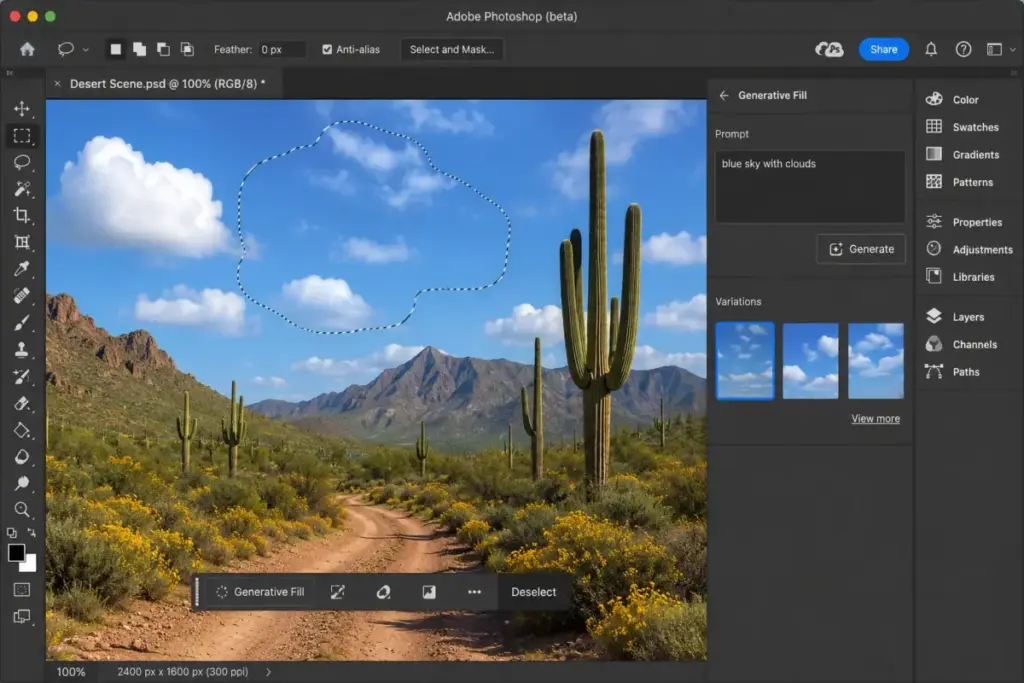Select the Desert Scene.psd document tab

tap(167, 84)
